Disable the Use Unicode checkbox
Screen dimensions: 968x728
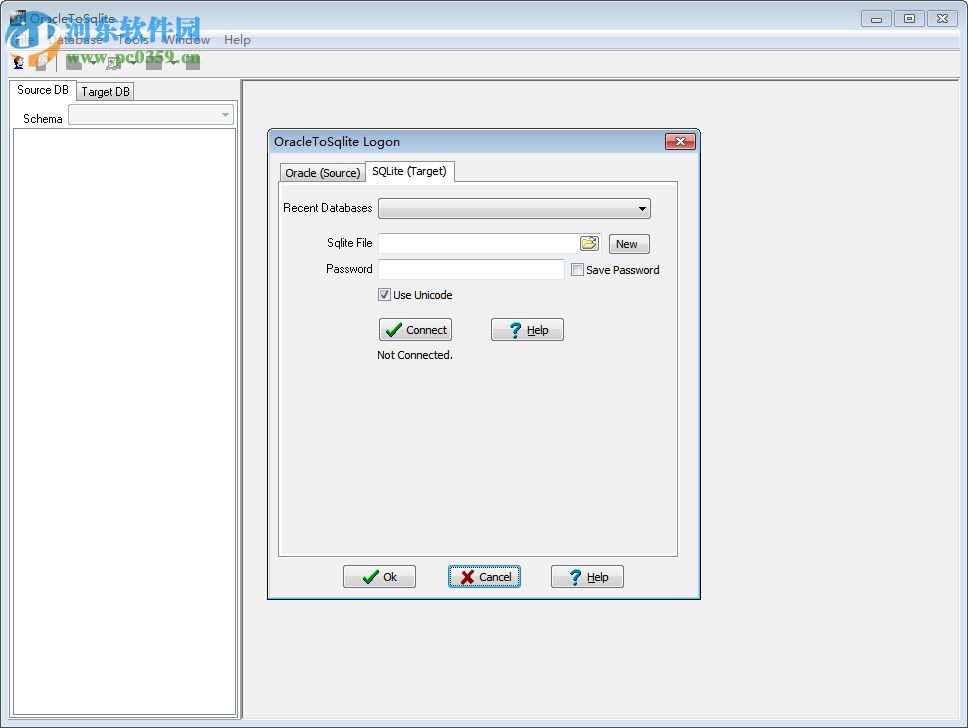coord(384,294)
